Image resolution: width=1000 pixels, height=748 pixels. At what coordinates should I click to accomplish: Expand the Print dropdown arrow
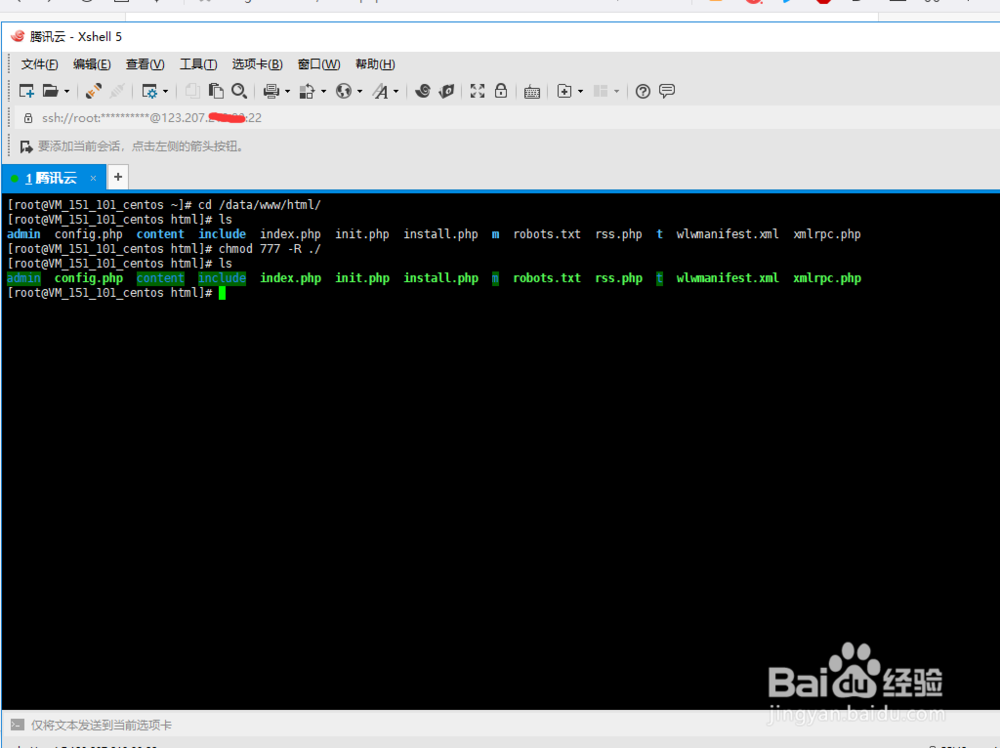(288, 92)
